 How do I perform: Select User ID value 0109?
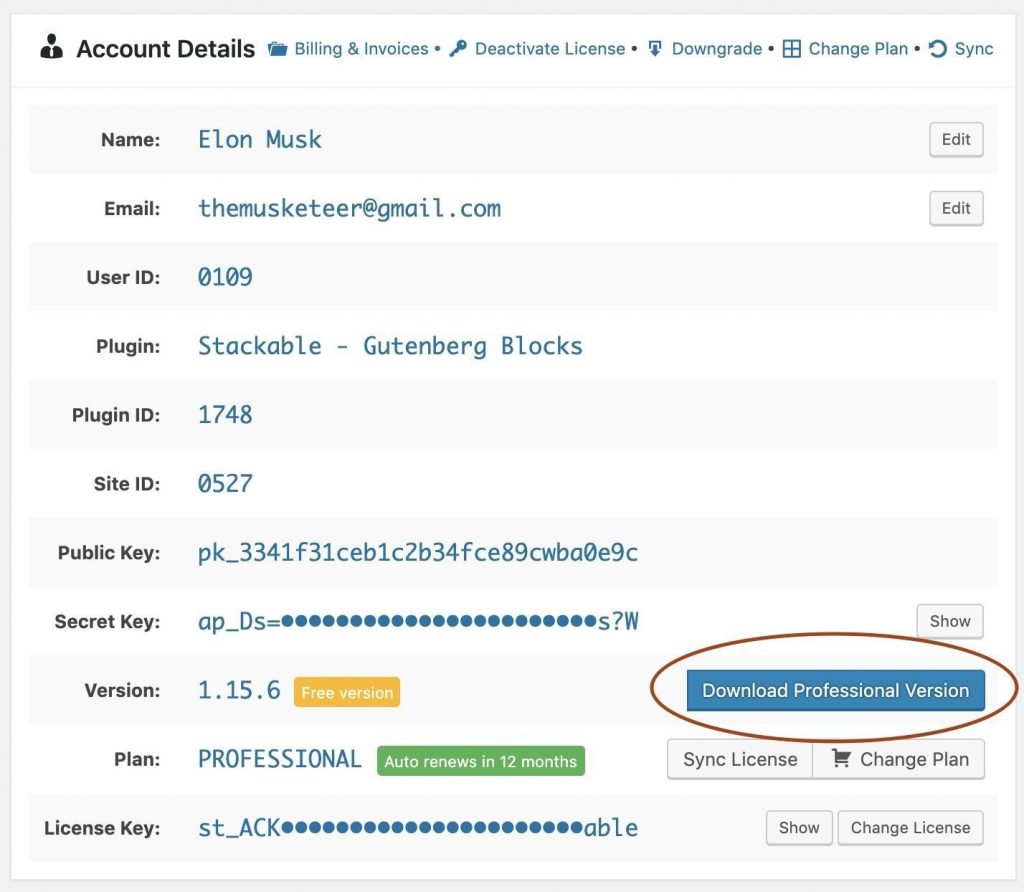click(225, 278)
